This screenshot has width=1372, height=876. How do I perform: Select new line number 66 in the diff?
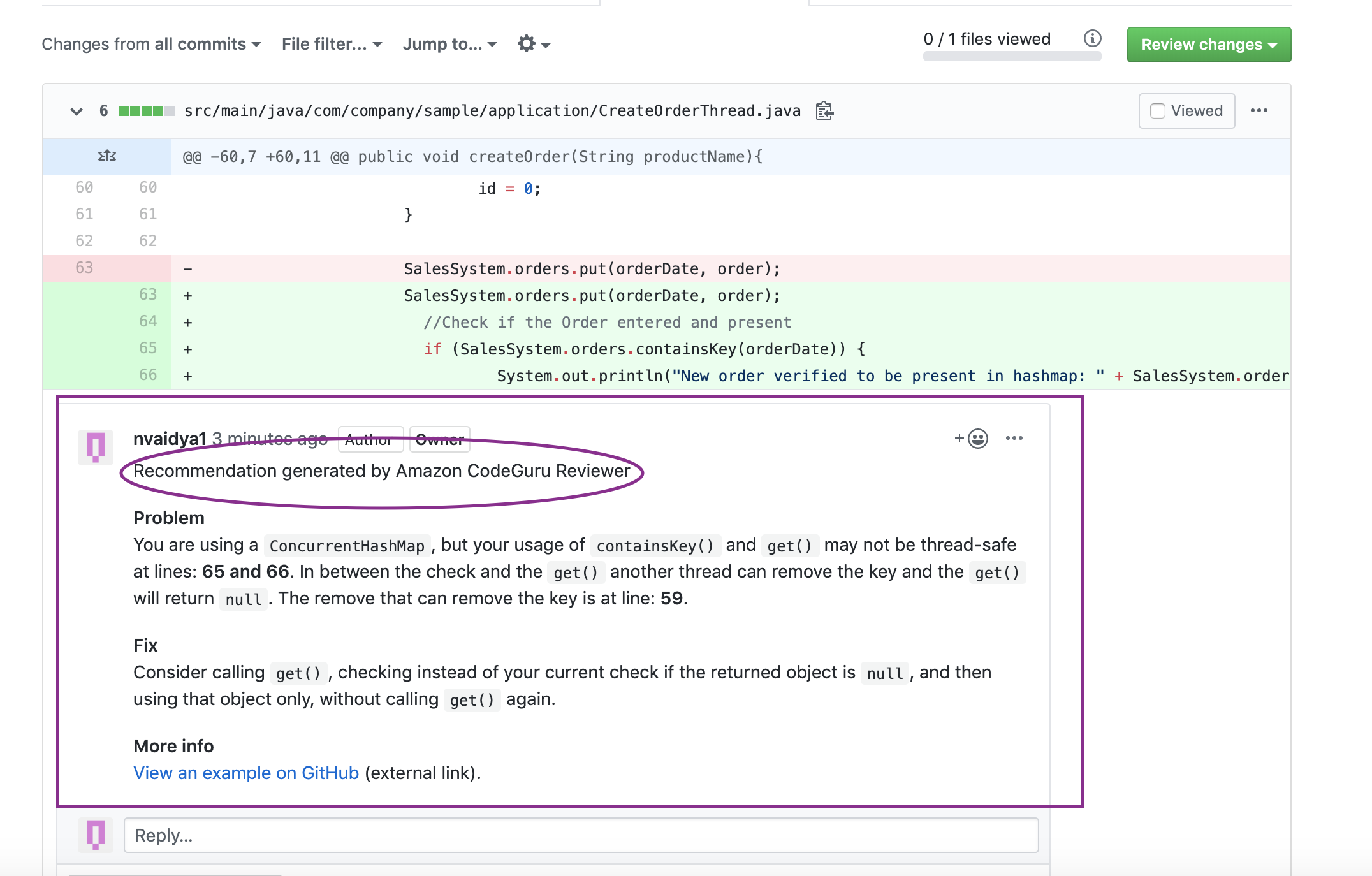pos(148,375)
